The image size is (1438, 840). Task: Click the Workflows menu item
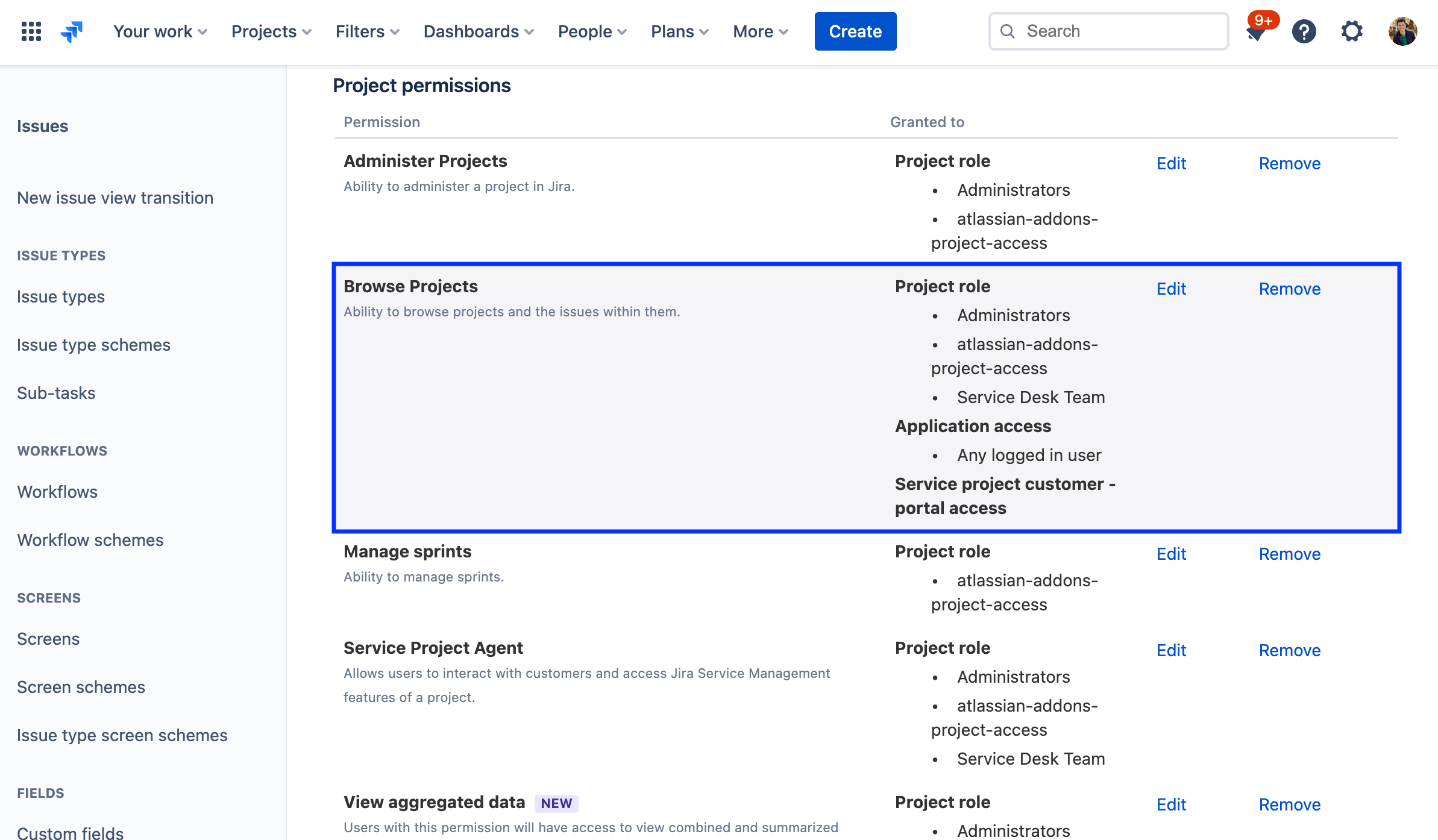(57, 491)
